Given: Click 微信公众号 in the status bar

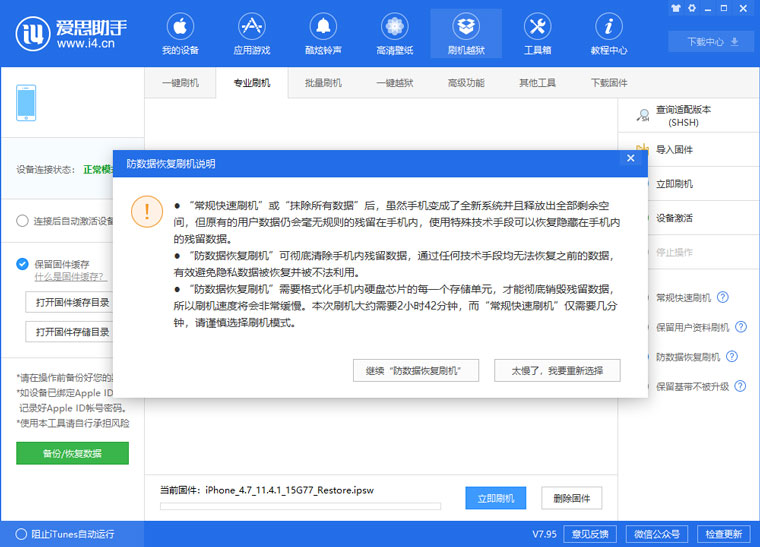Looking at the screenshot, I should pyautogui.click(x=657, y=534).
